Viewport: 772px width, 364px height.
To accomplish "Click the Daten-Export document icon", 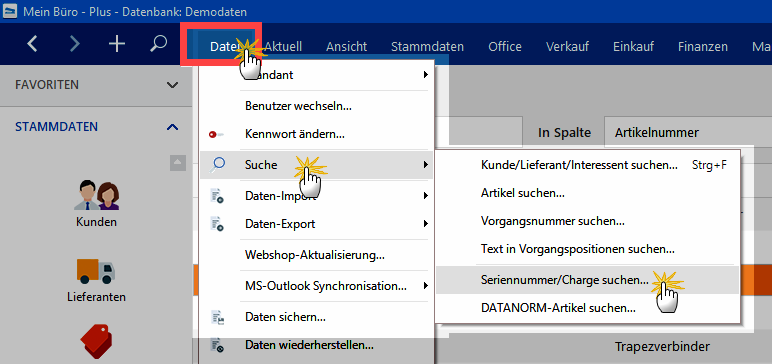I will pos(217,224).
